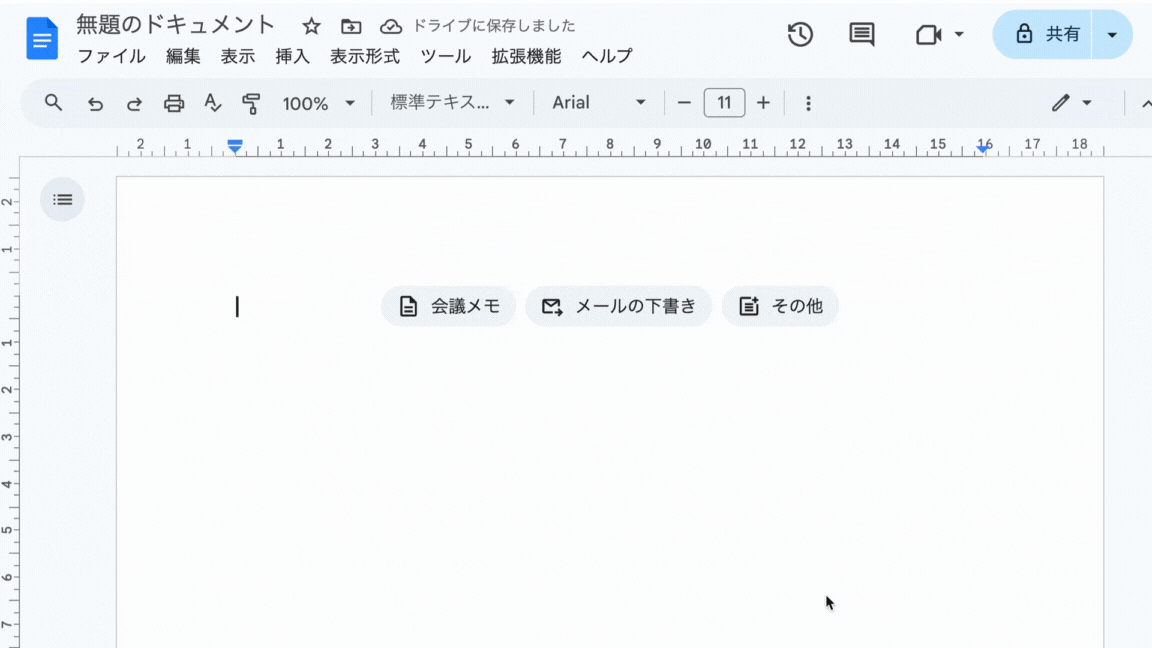This screenshot has width=1152, height=648.
Task: Insert the 会議メモ template chip
Action: [449, 306]
